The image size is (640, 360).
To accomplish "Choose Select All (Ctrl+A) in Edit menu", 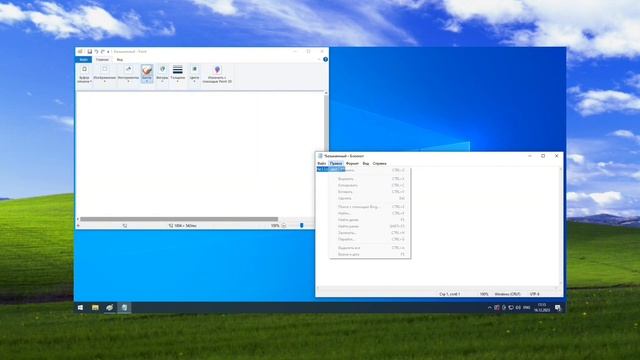I will pos(370,248).
